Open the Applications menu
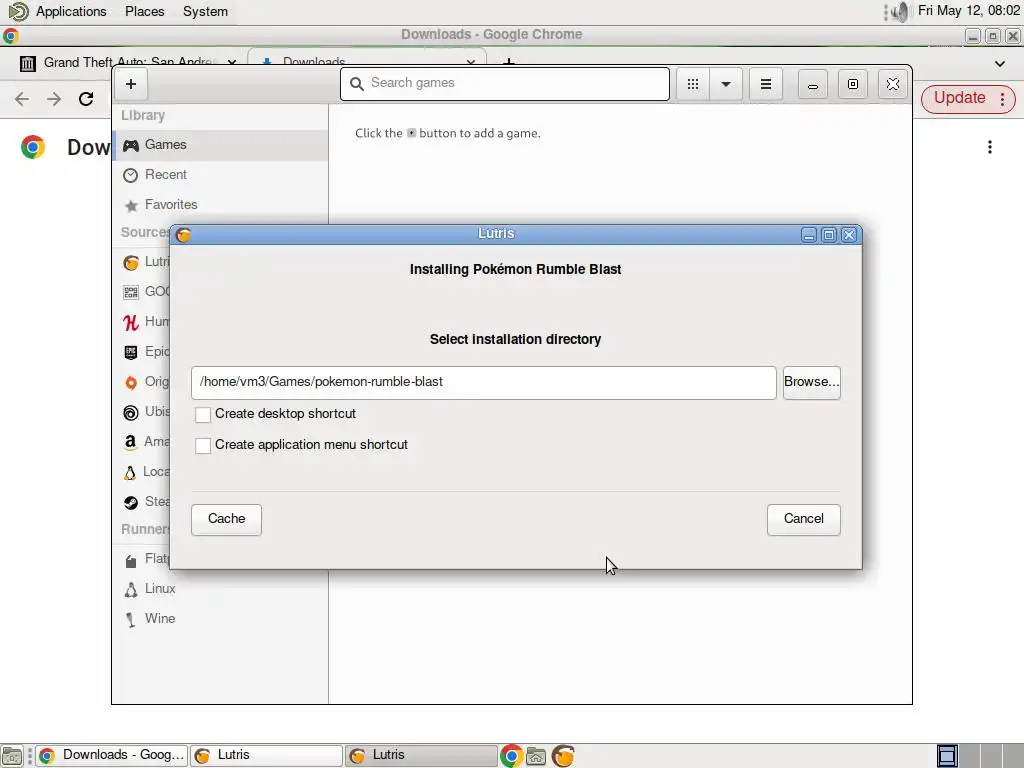The width and height of the screenshot is (1024, 768). [71, 12]
